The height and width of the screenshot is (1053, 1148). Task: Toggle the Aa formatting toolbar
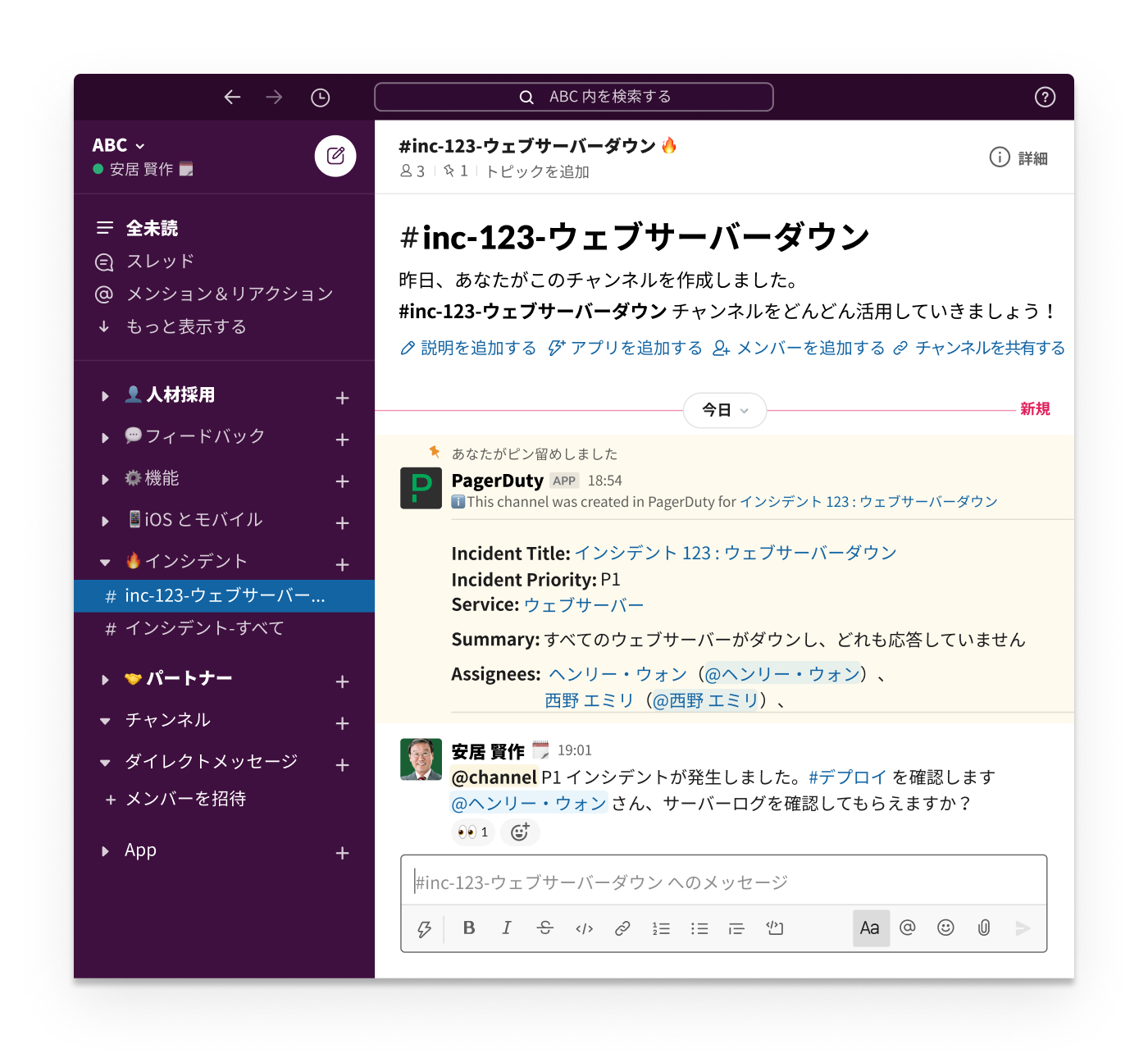click(x=871, y=928)
